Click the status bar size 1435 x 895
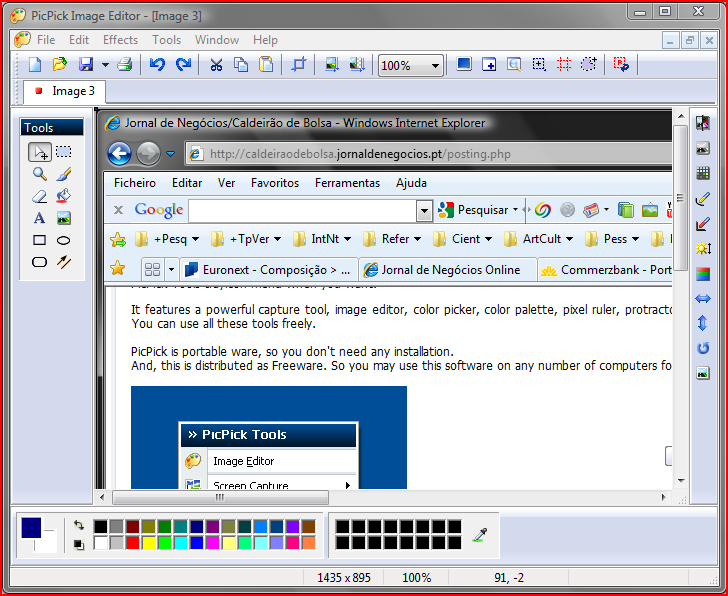The image size is (728, 596). (344, 578)
